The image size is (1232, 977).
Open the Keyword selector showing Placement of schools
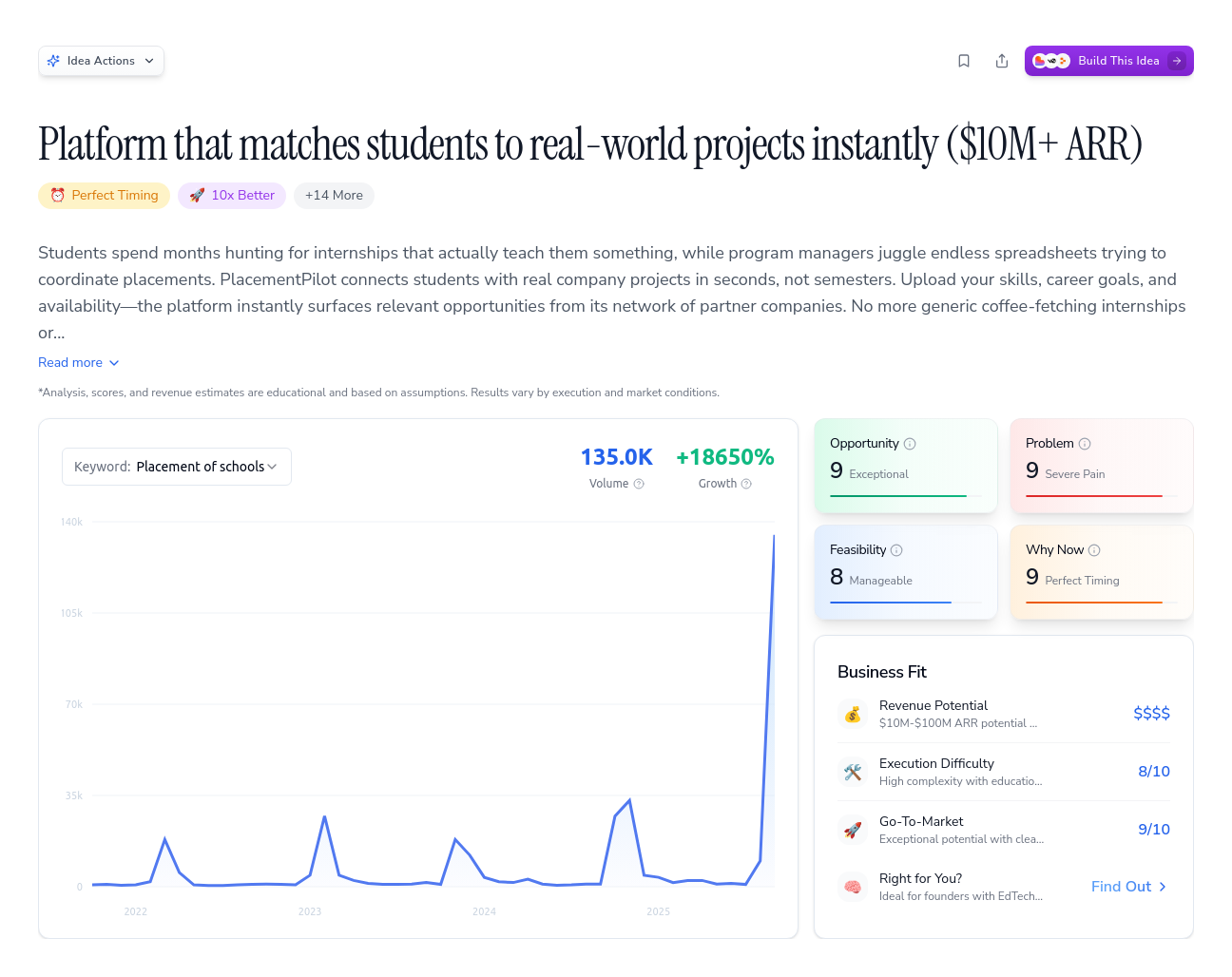point(176,466)
